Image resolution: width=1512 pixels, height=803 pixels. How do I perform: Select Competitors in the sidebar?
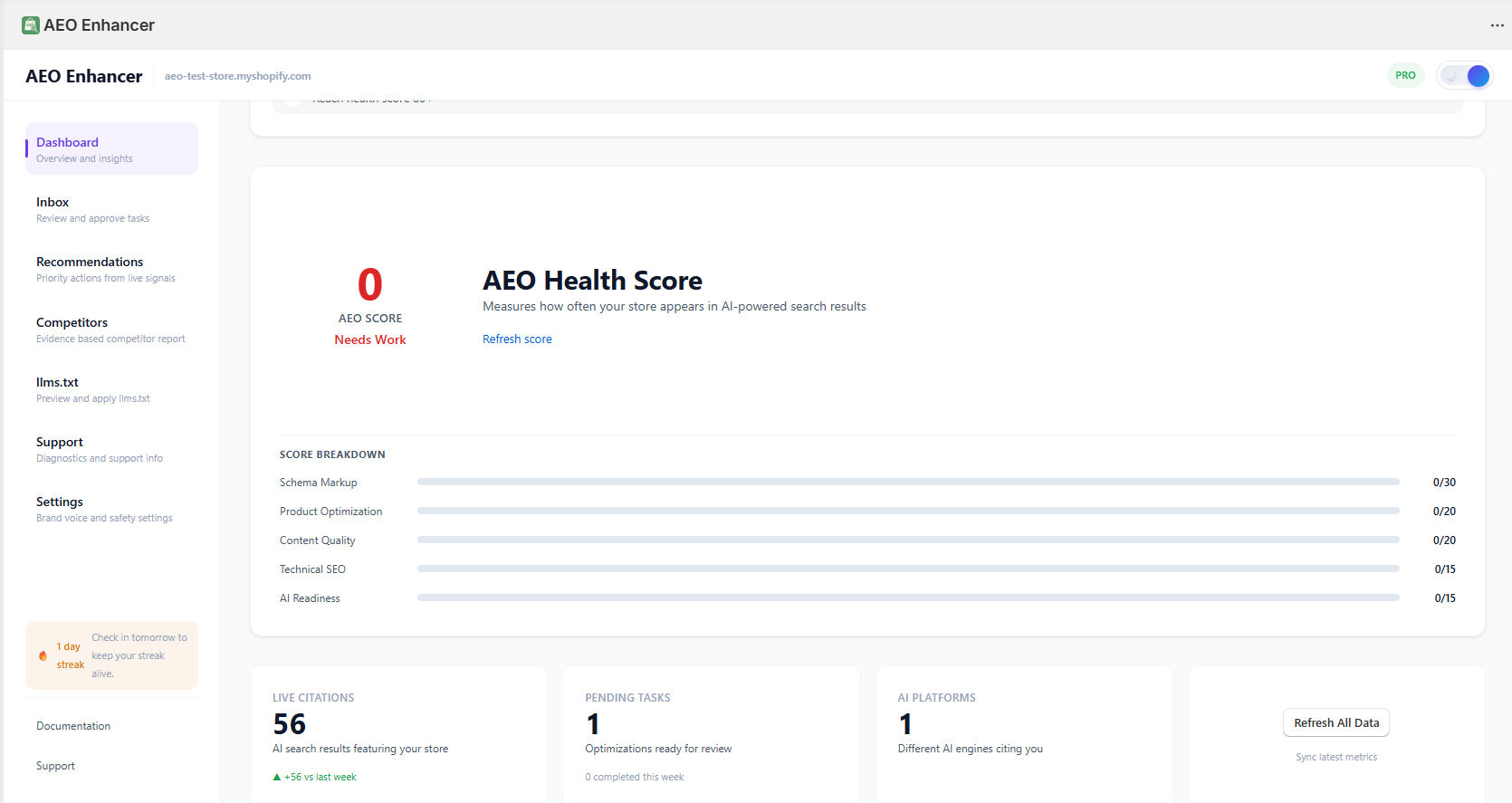point(111,330)
